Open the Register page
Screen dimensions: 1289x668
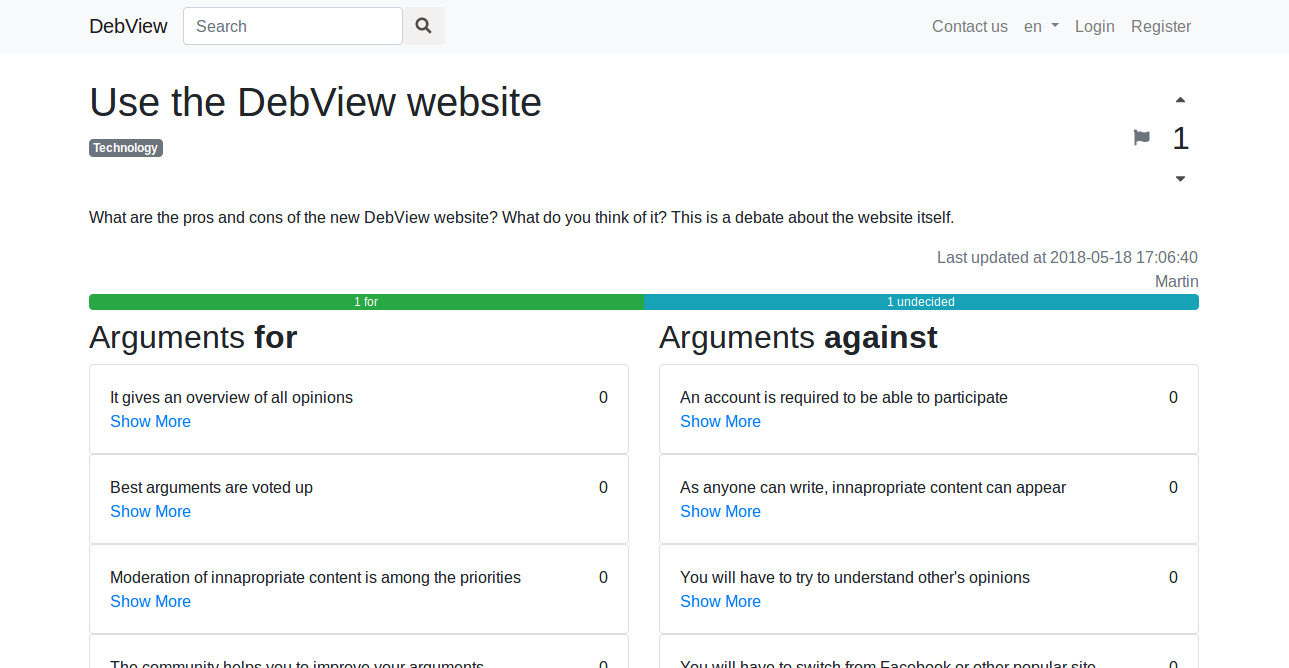[x=1160, y=26]
